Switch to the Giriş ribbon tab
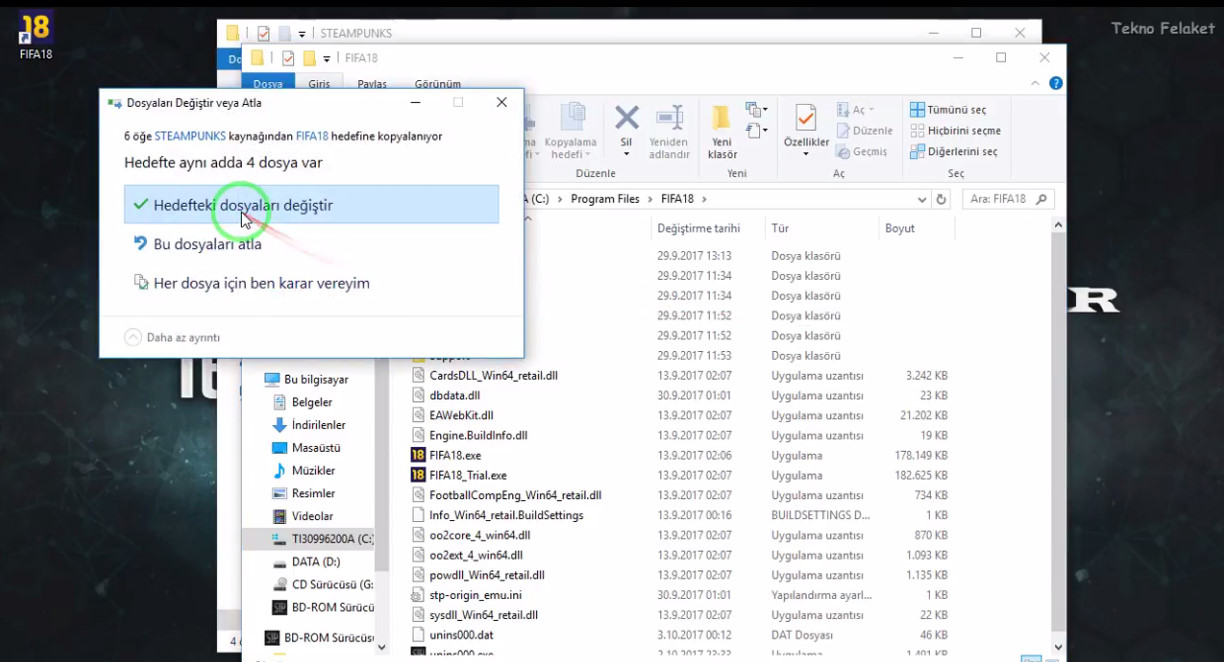This screenshot has width=1224, height=662. click(319, 84)
